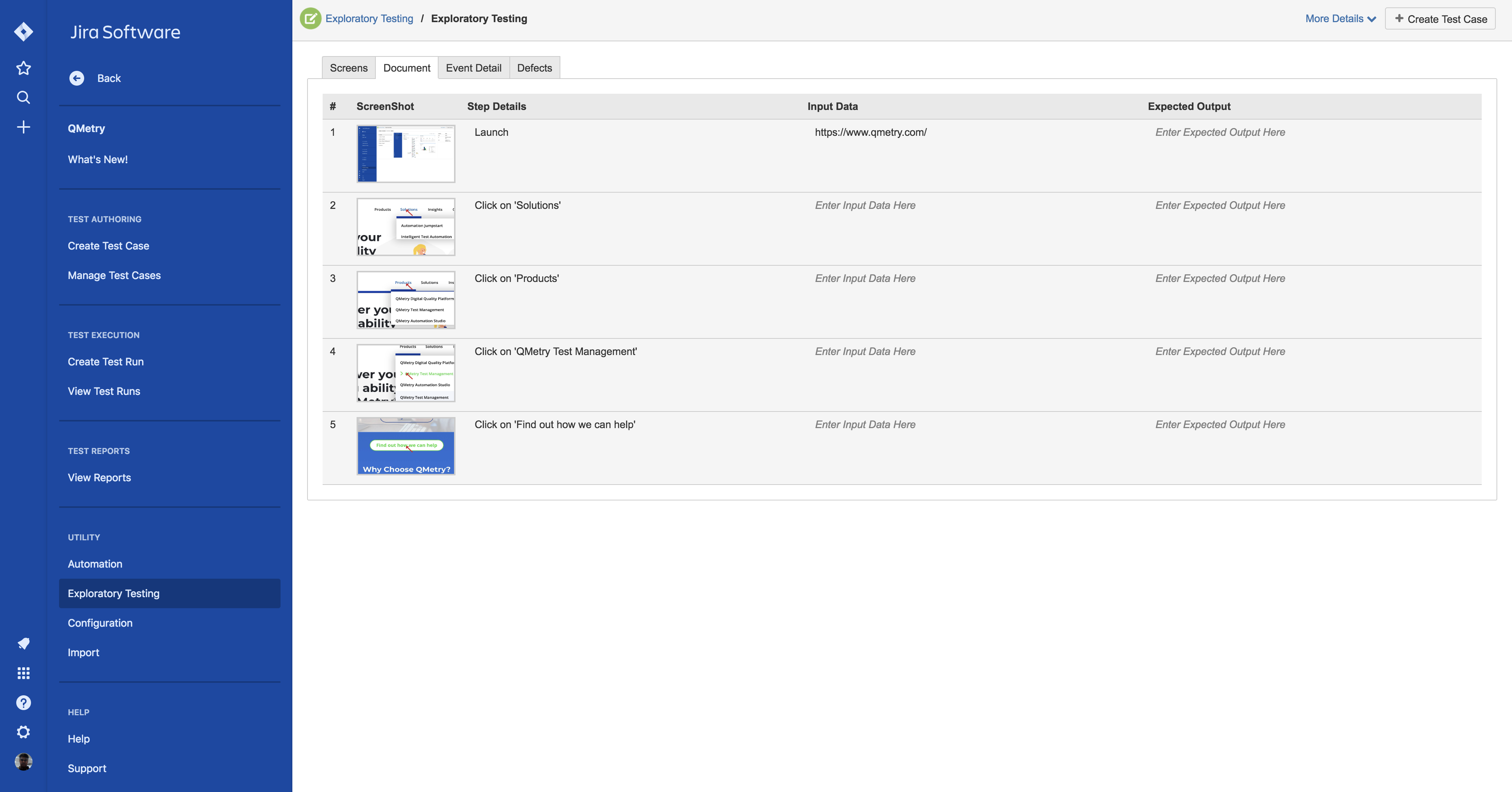Image resolution: width=1512 pixels, height=792 pixels.
Task: Open the app switcher grid icon
Action: (24, 673)
